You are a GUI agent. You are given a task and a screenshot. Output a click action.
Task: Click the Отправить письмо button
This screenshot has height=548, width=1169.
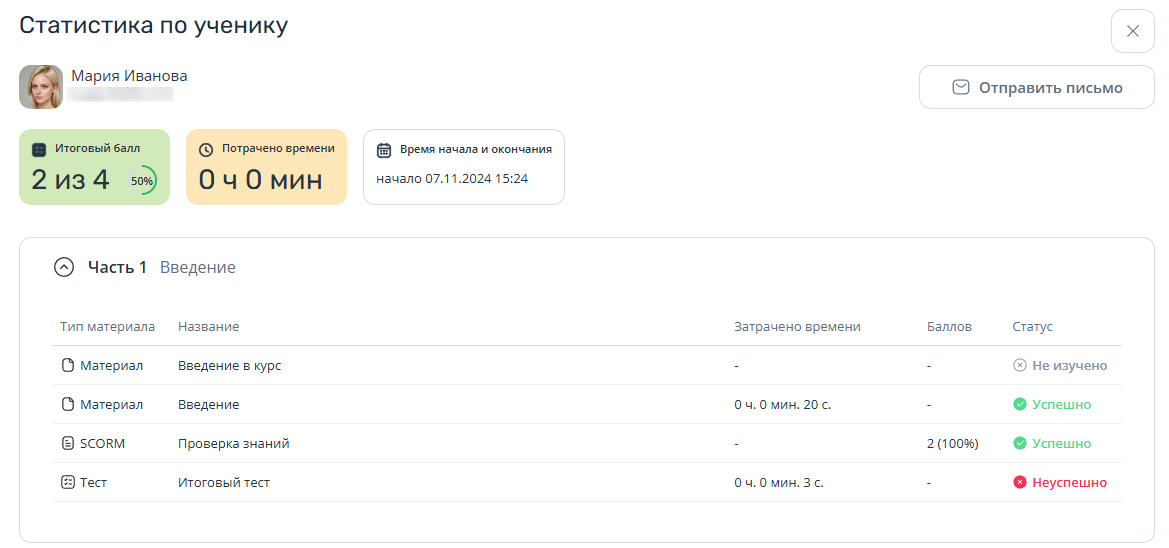[1036, 87]
